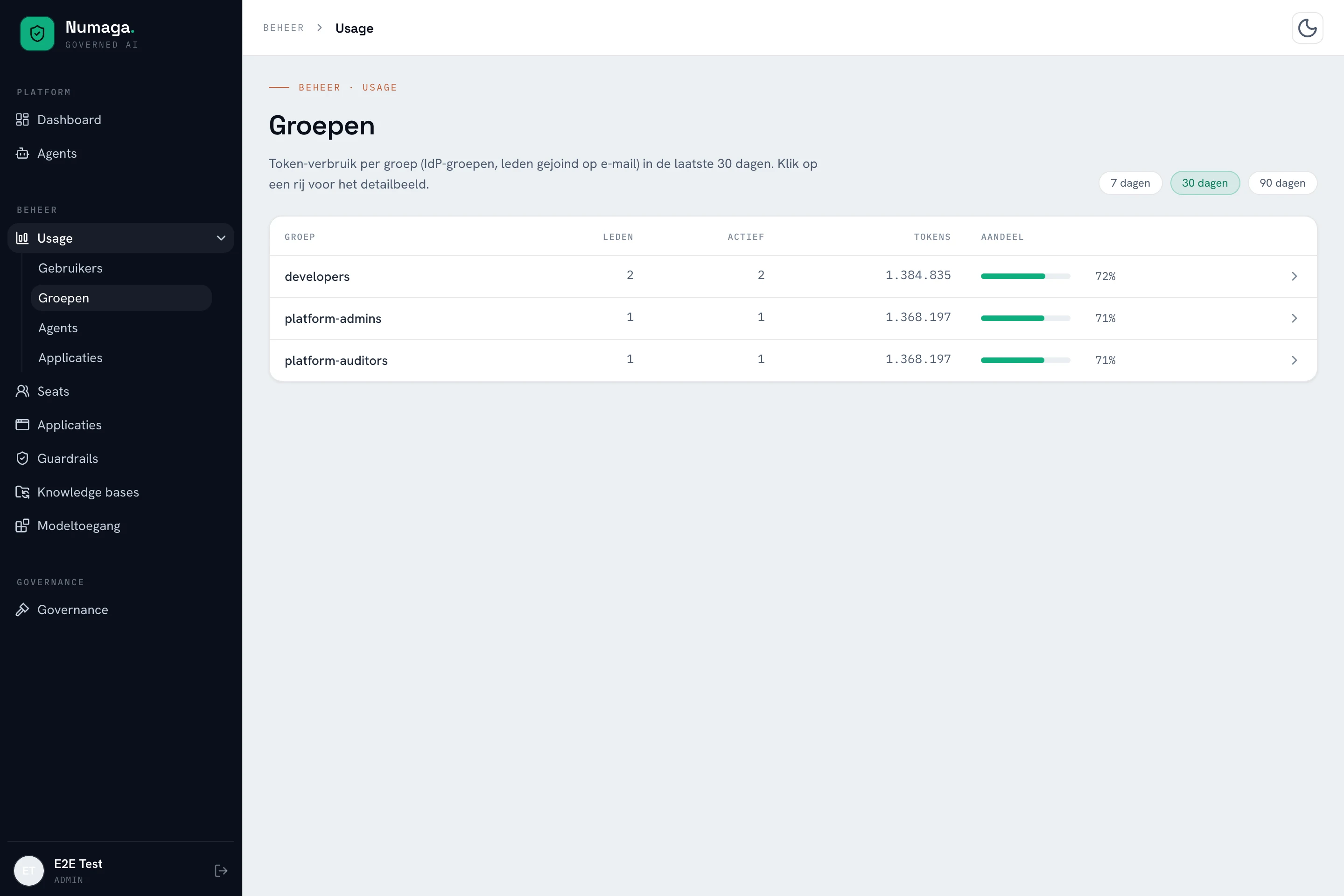Open Dashboard in the sidebar

click(x=120, y=119)
